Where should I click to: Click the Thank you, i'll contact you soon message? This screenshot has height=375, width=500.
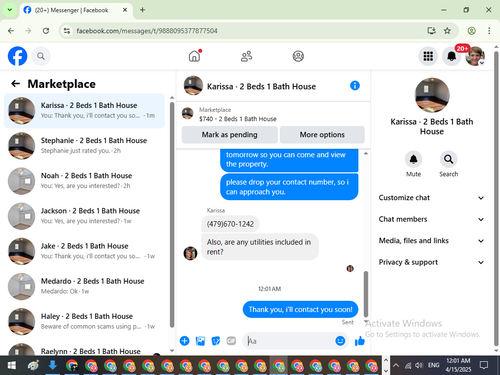tap(300, 309)
